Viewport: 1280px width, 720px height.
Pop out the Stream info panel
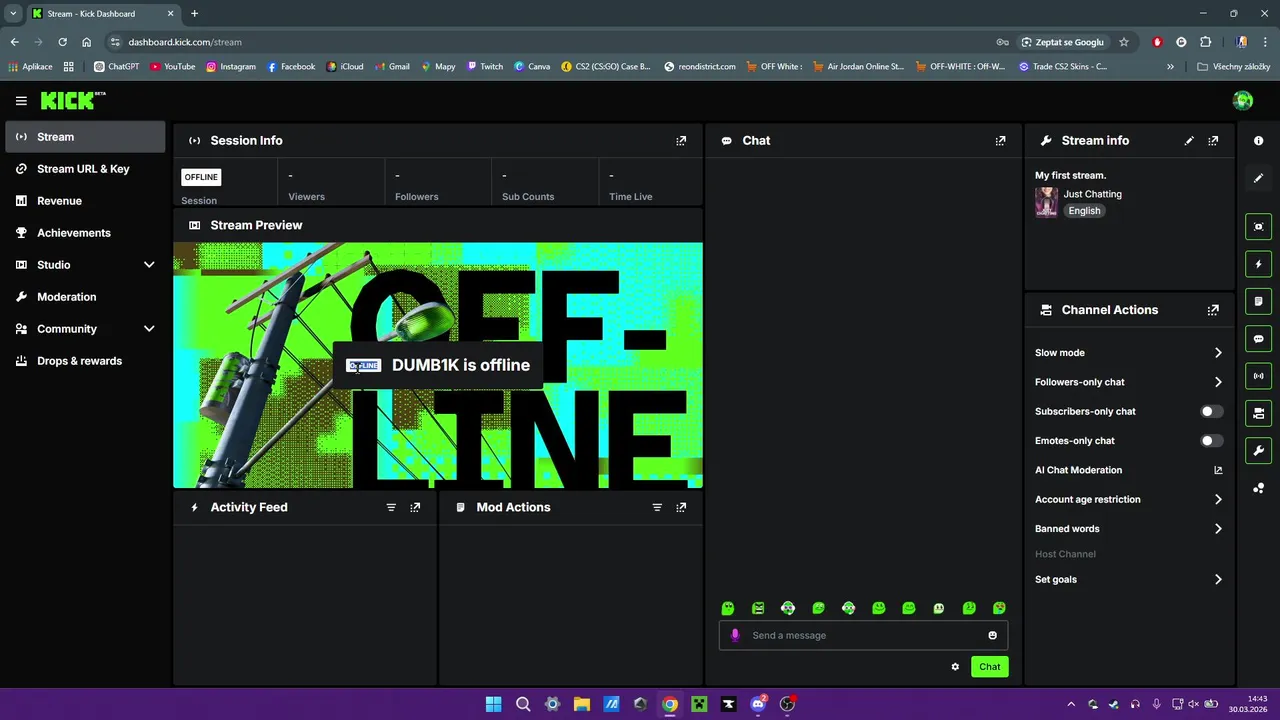[1213, 141]
